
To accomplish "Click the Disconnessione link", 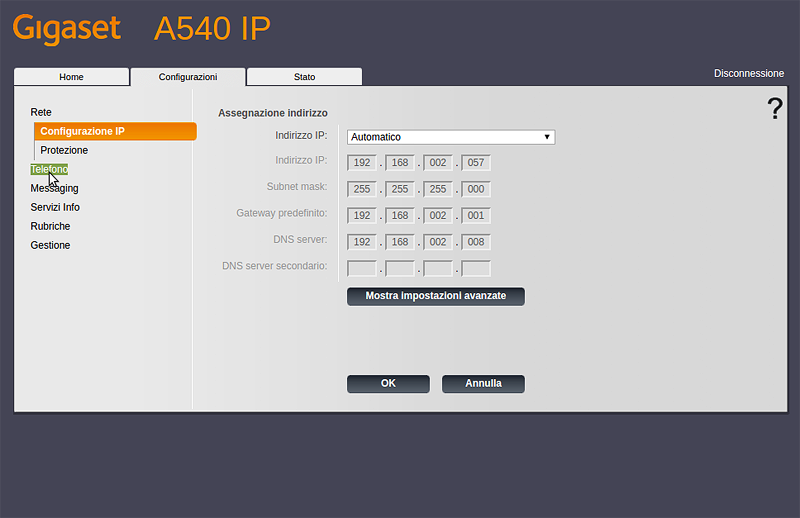I will pos(748,73).
